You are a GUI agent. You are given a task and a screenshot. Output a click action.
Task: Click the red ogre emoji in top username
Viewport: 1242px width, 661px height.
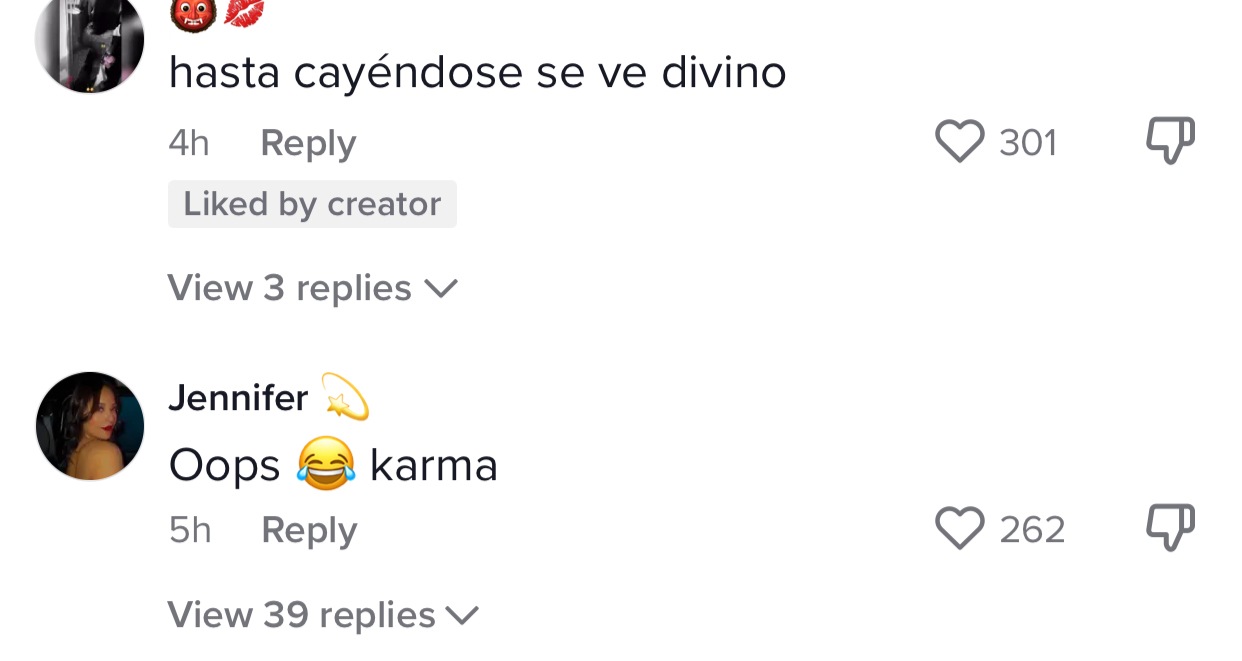point(196,12)
